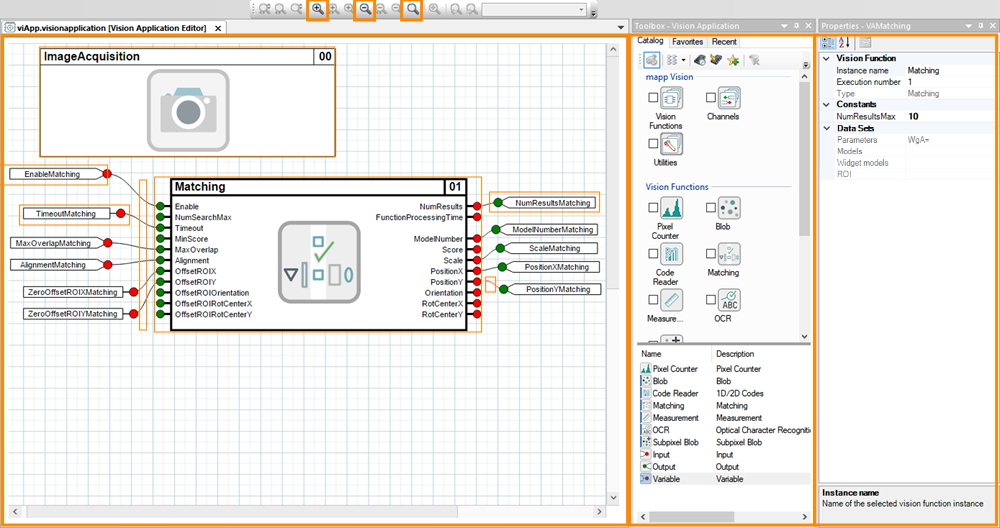
Task: Switch to the Favorites tab
Action: (x=688, y=41)
